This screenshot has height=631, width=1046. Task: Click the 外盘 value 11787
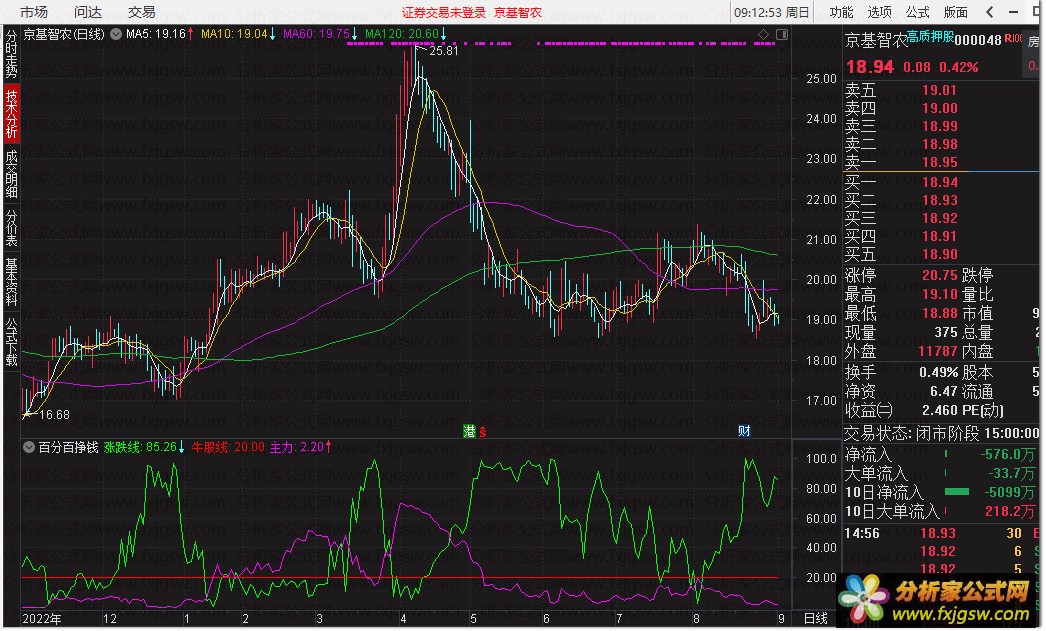click(937, 351)
